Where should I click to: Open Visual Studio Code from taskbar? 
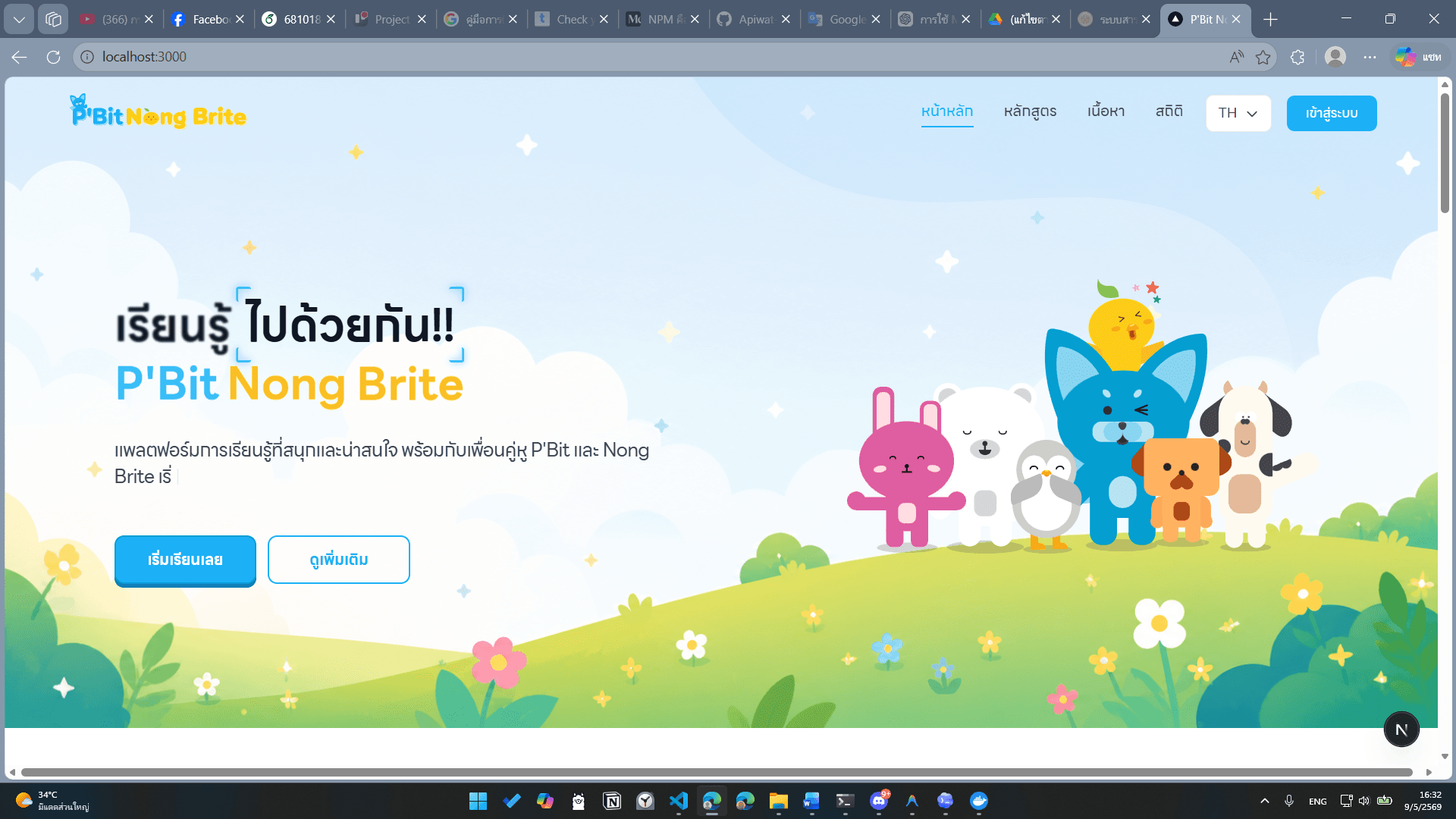pyautogui.click(x=679, y=801)
